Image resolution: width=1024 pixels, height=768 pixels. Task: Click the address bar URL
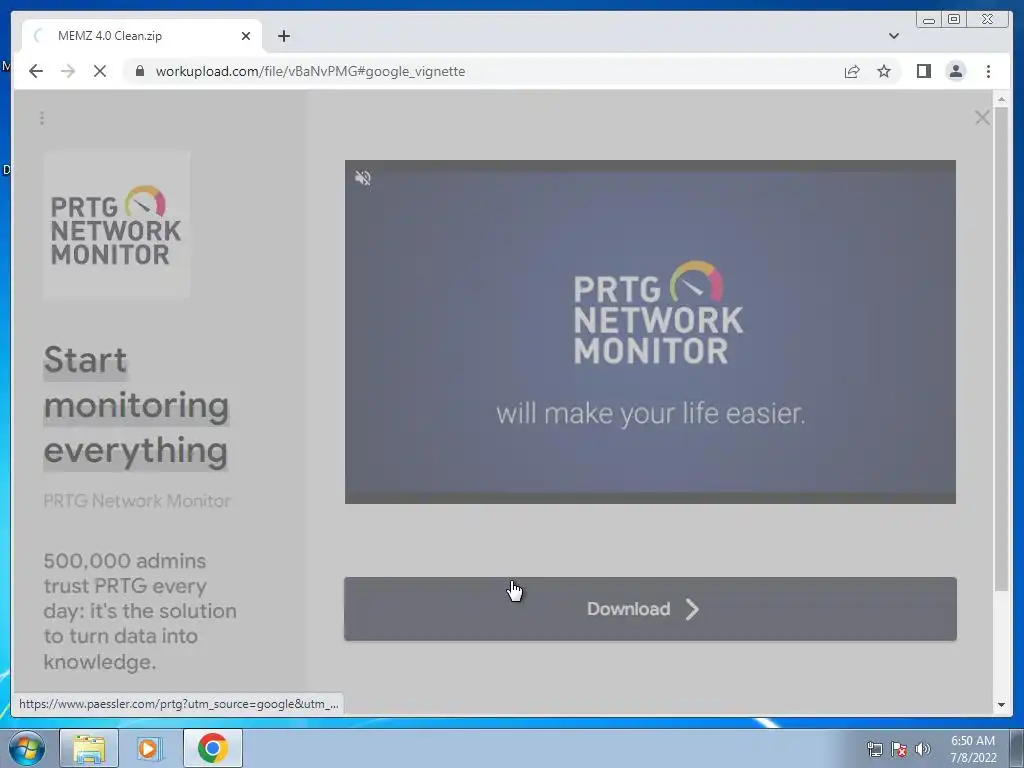pos(310,71)
